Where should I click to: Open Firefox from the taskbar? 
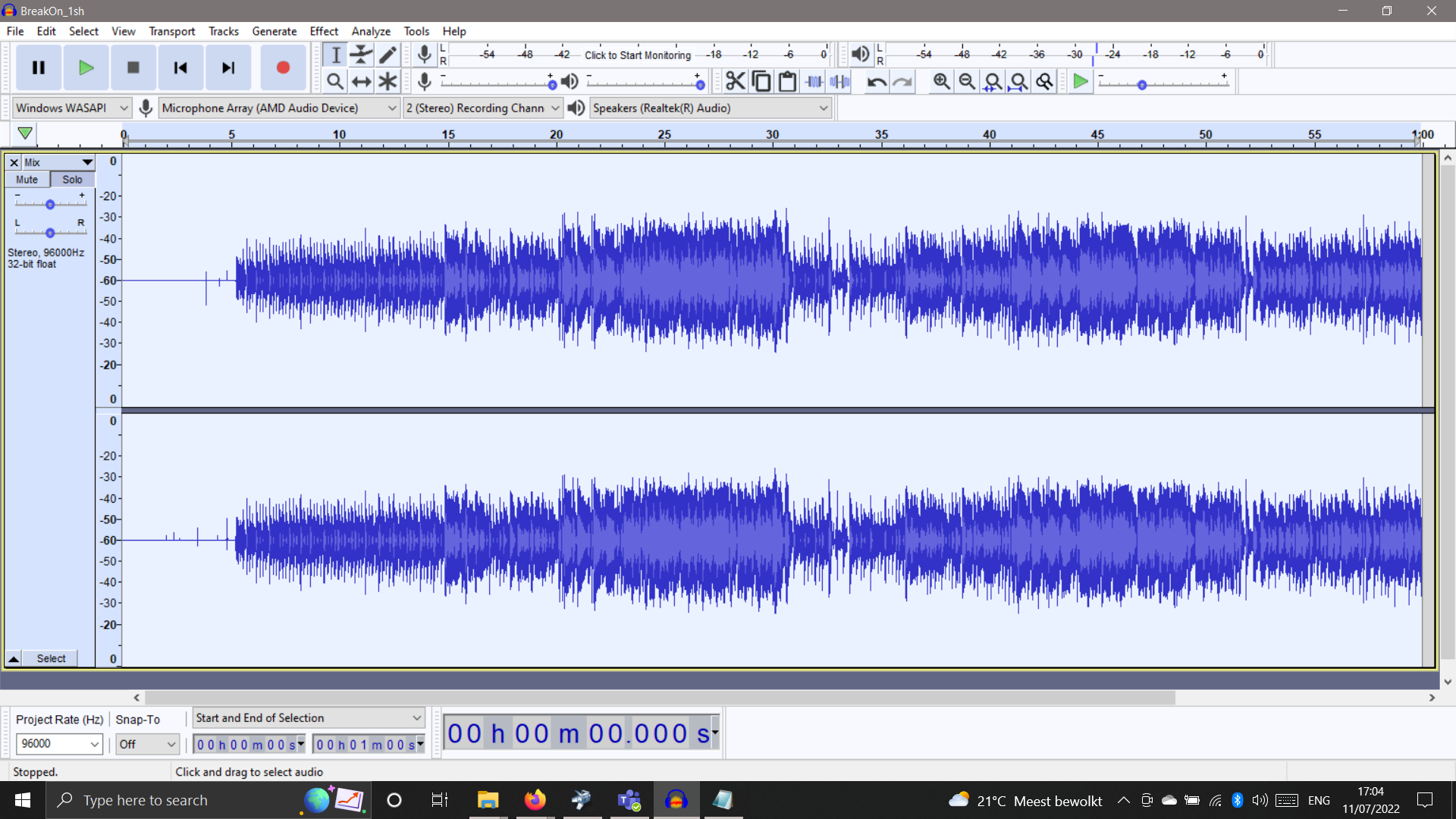(535, 800)
